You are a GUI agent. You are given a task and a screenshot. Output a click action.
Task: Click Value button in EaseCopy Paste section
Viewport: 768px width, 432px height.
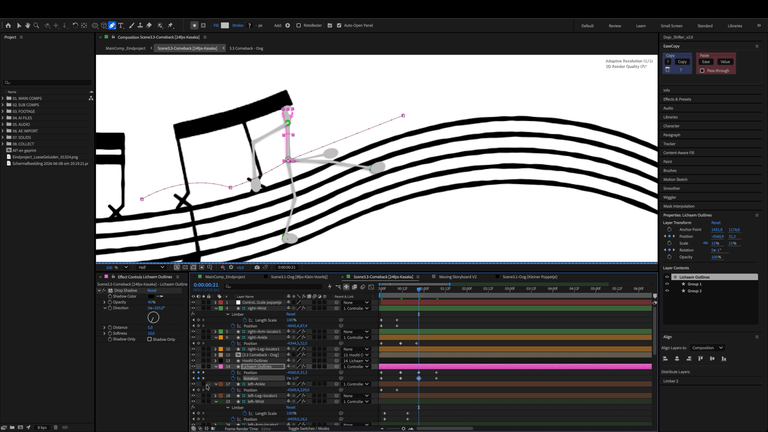[x=725, y=62]
